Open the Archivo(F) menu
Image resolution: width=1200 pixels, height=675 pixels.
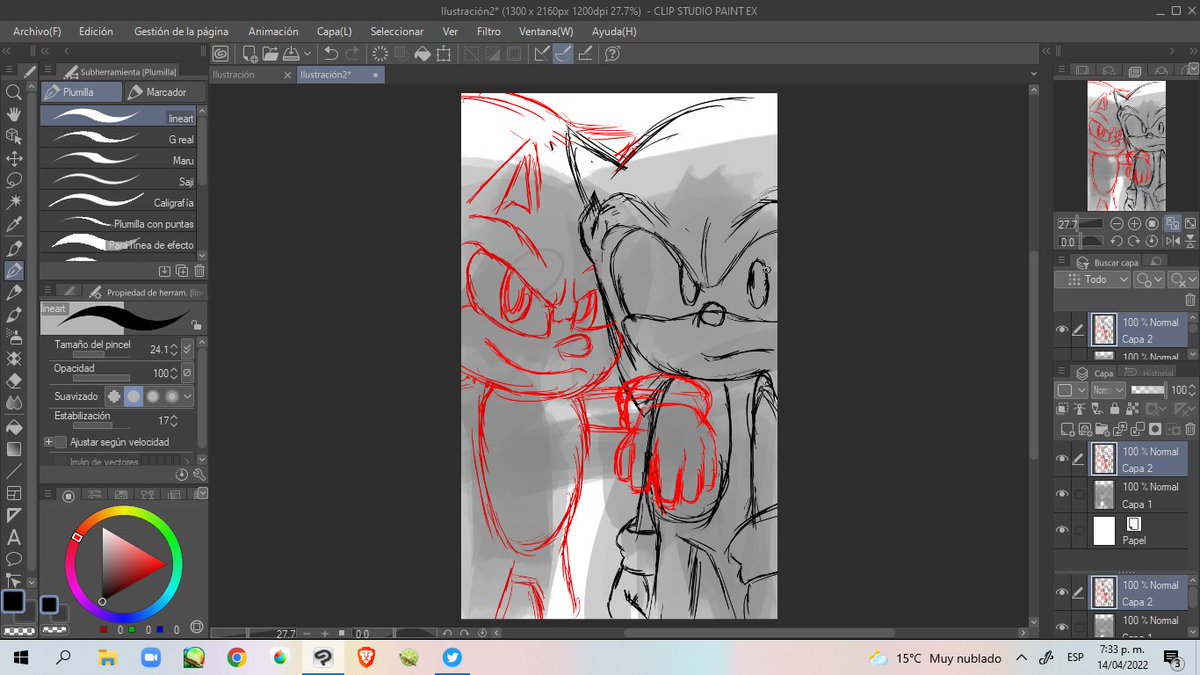[36, 31]
